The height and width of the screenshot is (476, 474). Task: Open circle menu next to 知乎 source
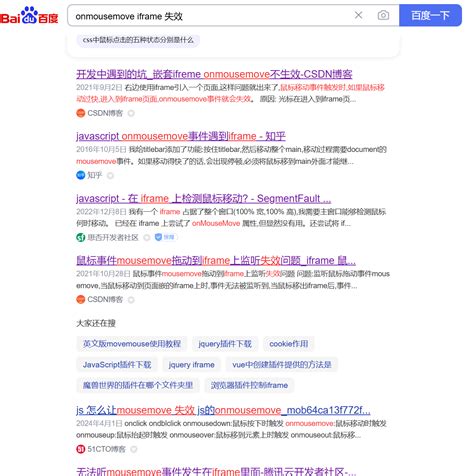click(x=110, y=175)
